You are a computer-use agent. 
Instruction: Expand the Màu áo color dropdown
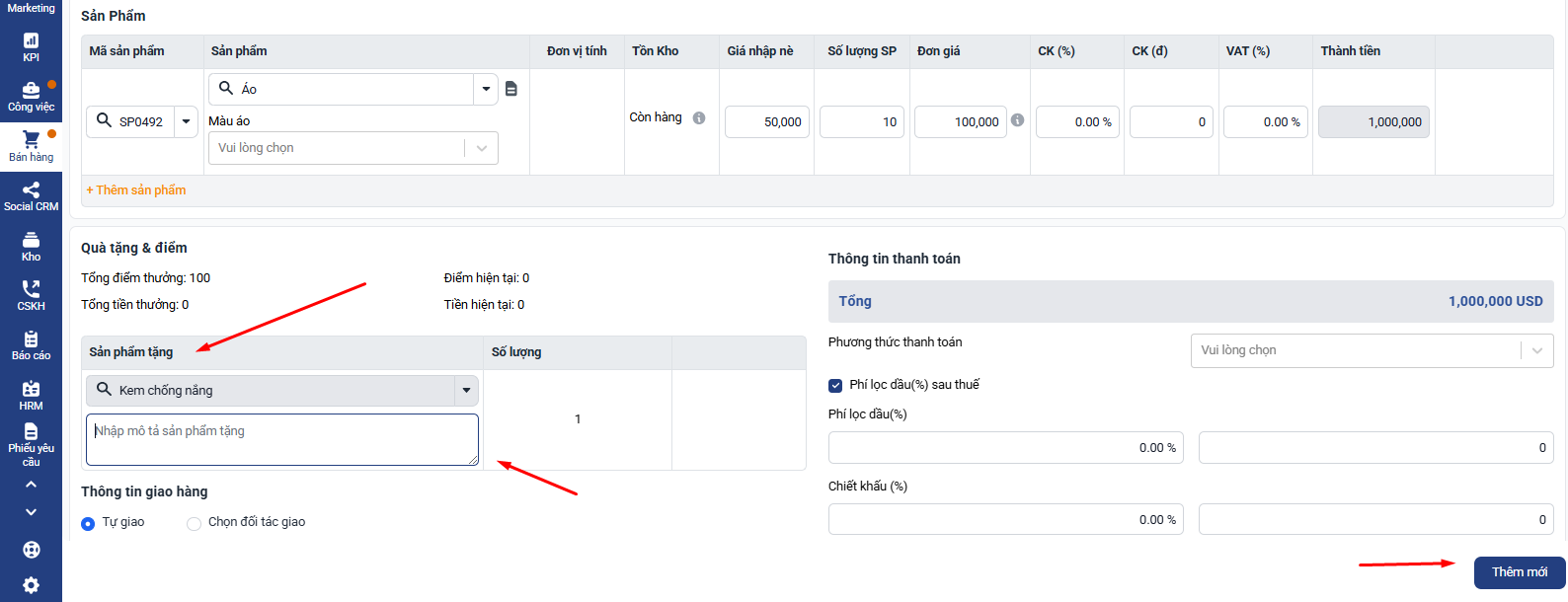[481, 148]
